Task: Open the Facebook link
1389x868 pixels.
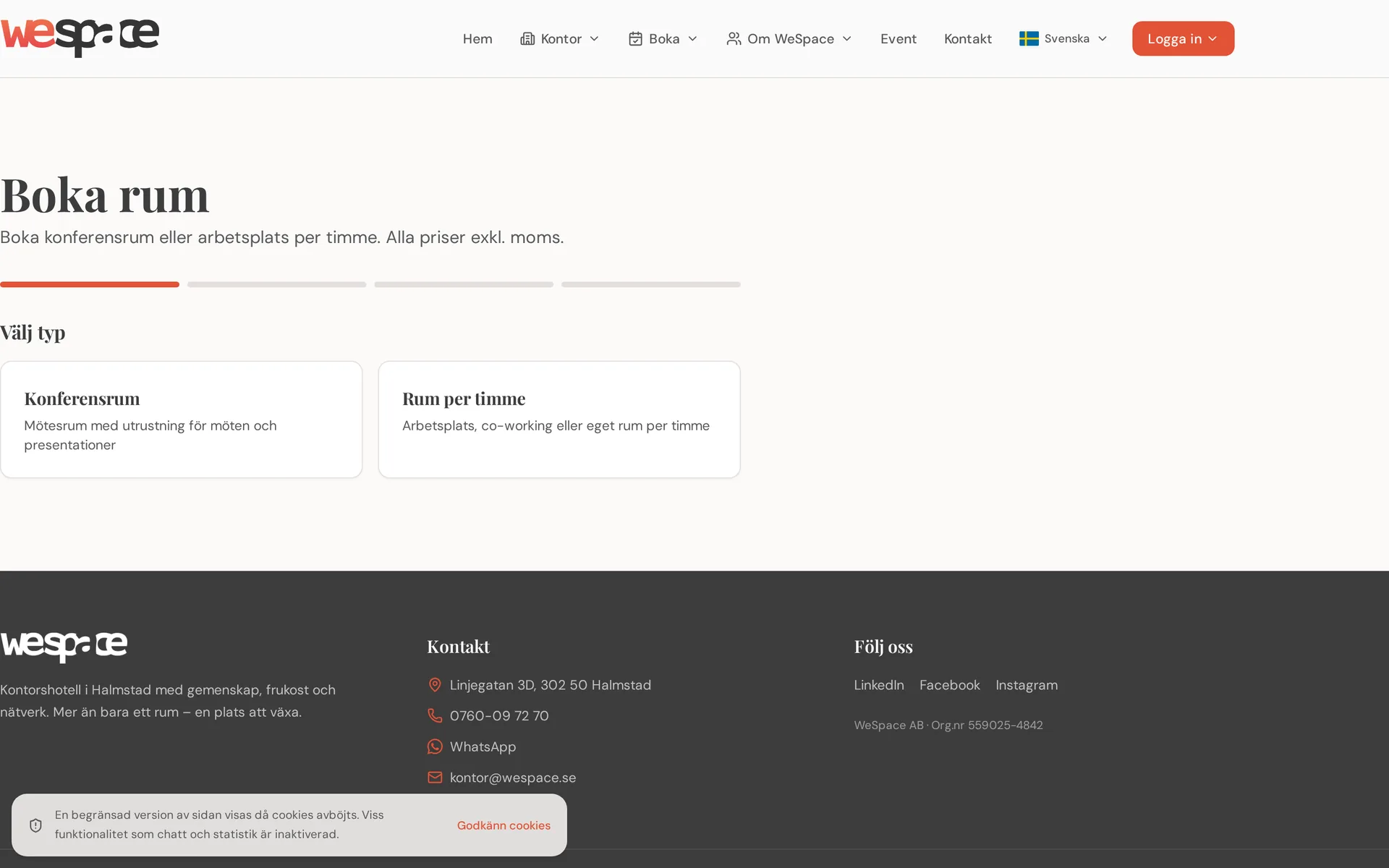Action: [950, 685]
